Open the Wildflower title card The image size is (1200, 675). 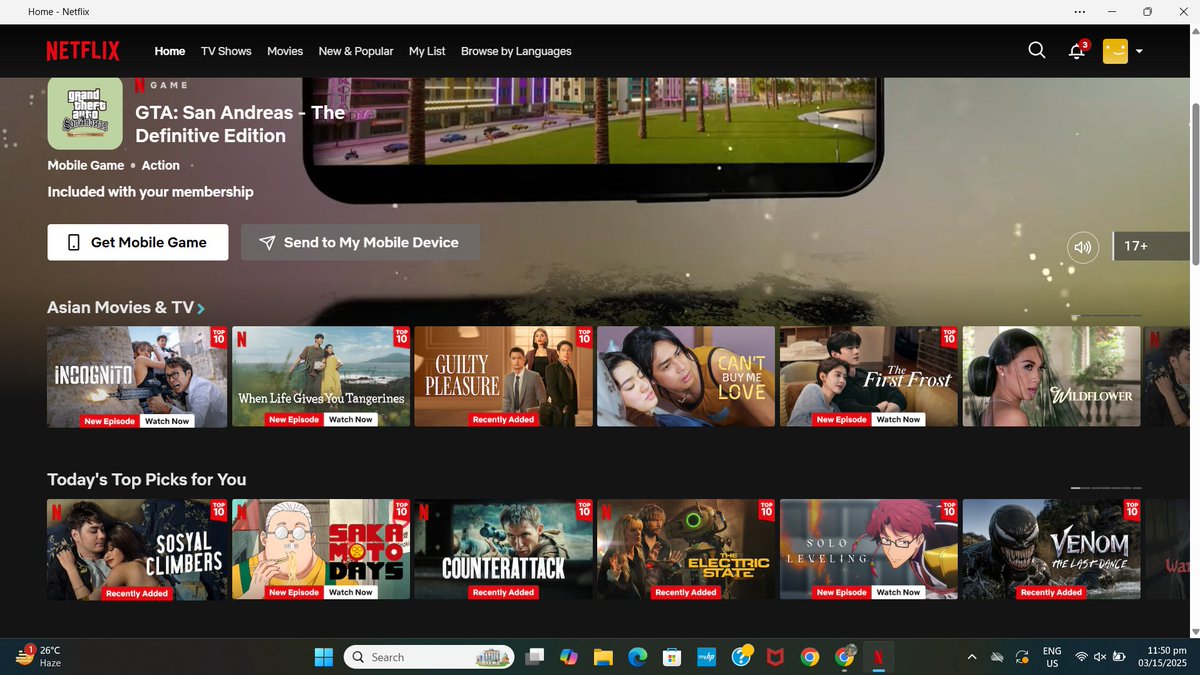click(x=1051, y=377)
